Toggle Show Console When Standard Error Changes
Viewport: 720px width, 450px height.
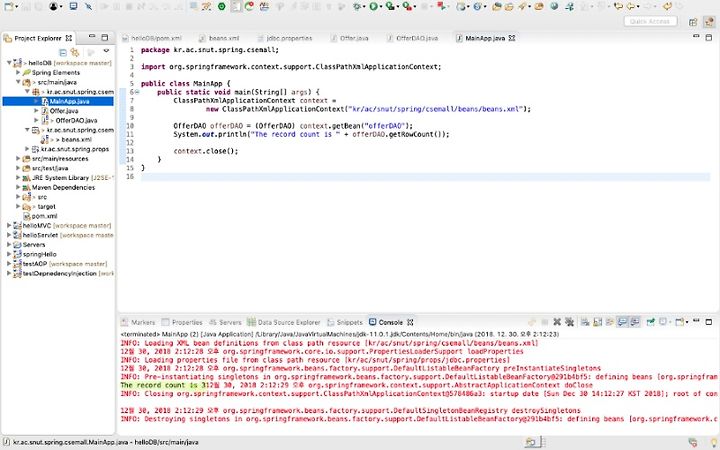point(635,322)
